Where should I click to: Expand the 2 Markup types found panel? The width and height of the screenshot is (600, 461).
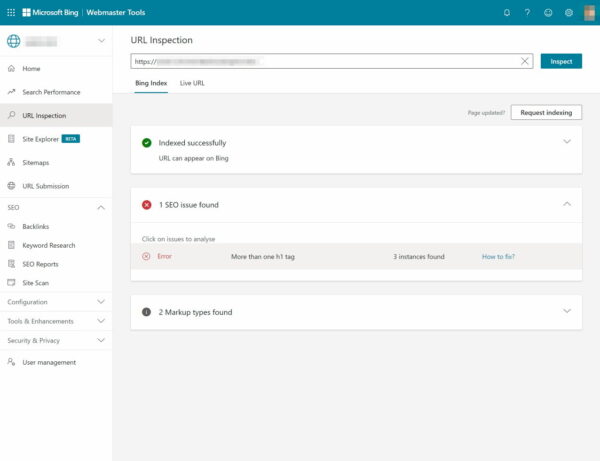(567, 311)
